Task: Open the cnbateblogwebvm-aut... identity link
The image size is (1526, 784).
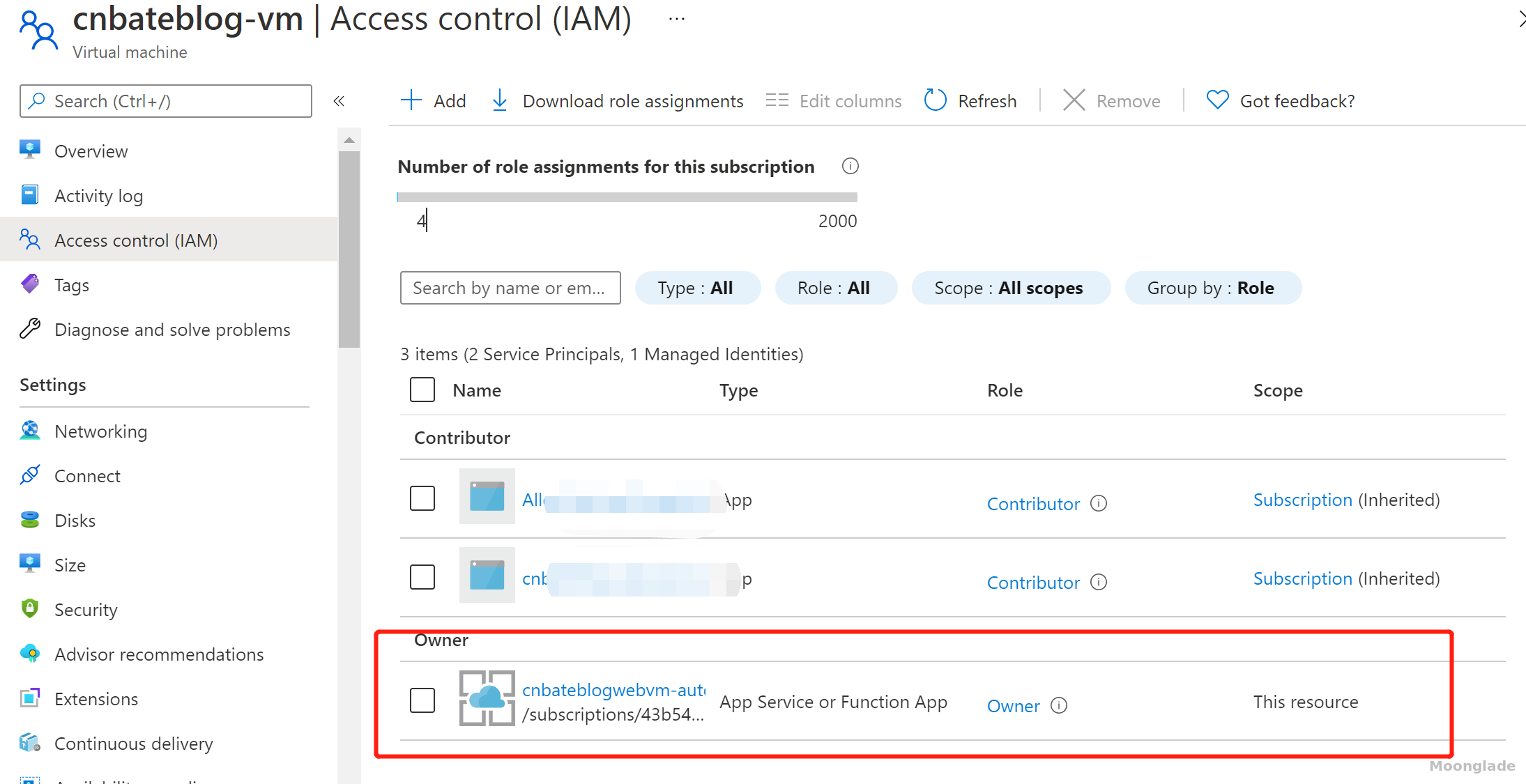Action: [x=614, y=690]
